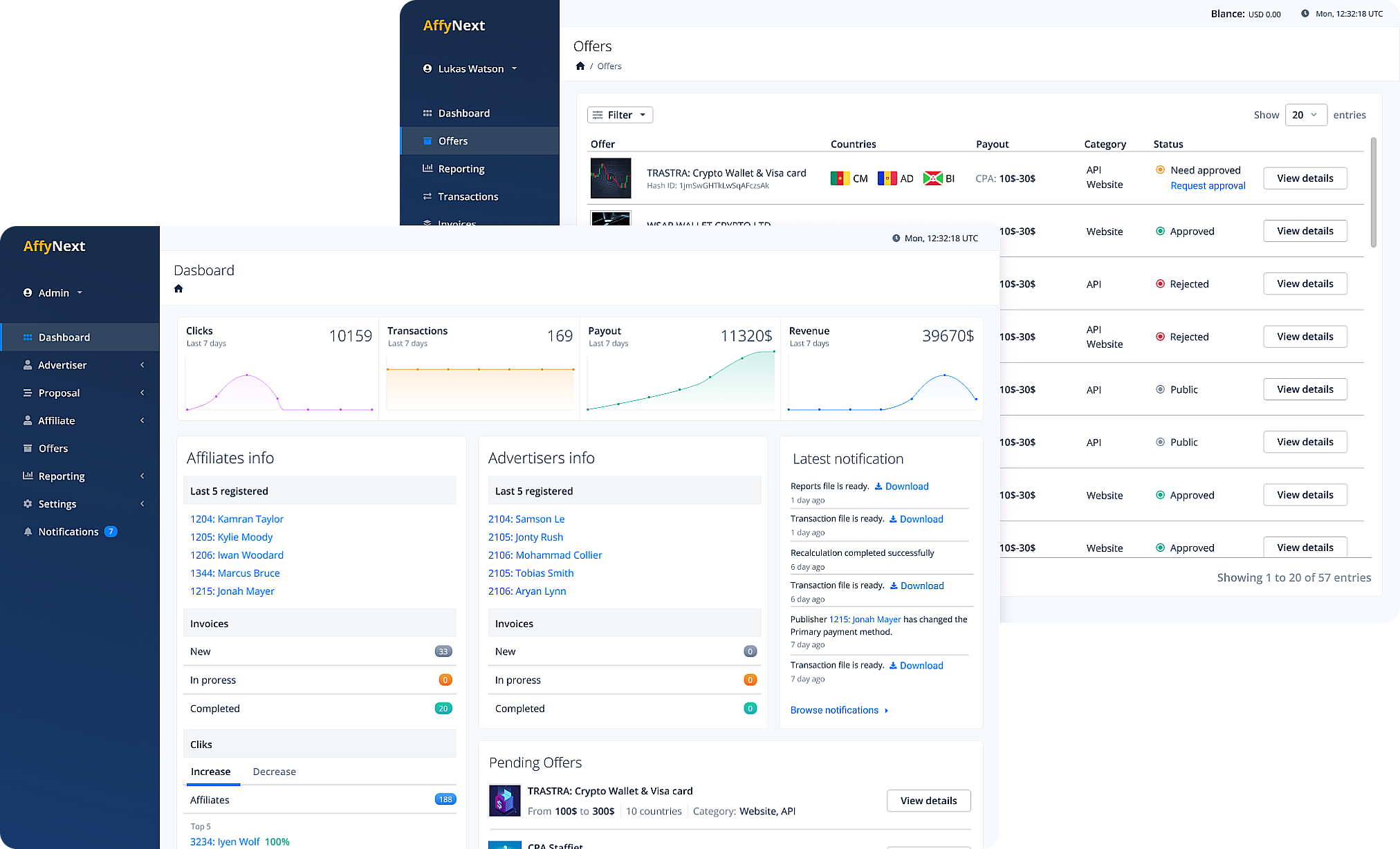Click the Reporting chart icon in front sidebar

28,476
